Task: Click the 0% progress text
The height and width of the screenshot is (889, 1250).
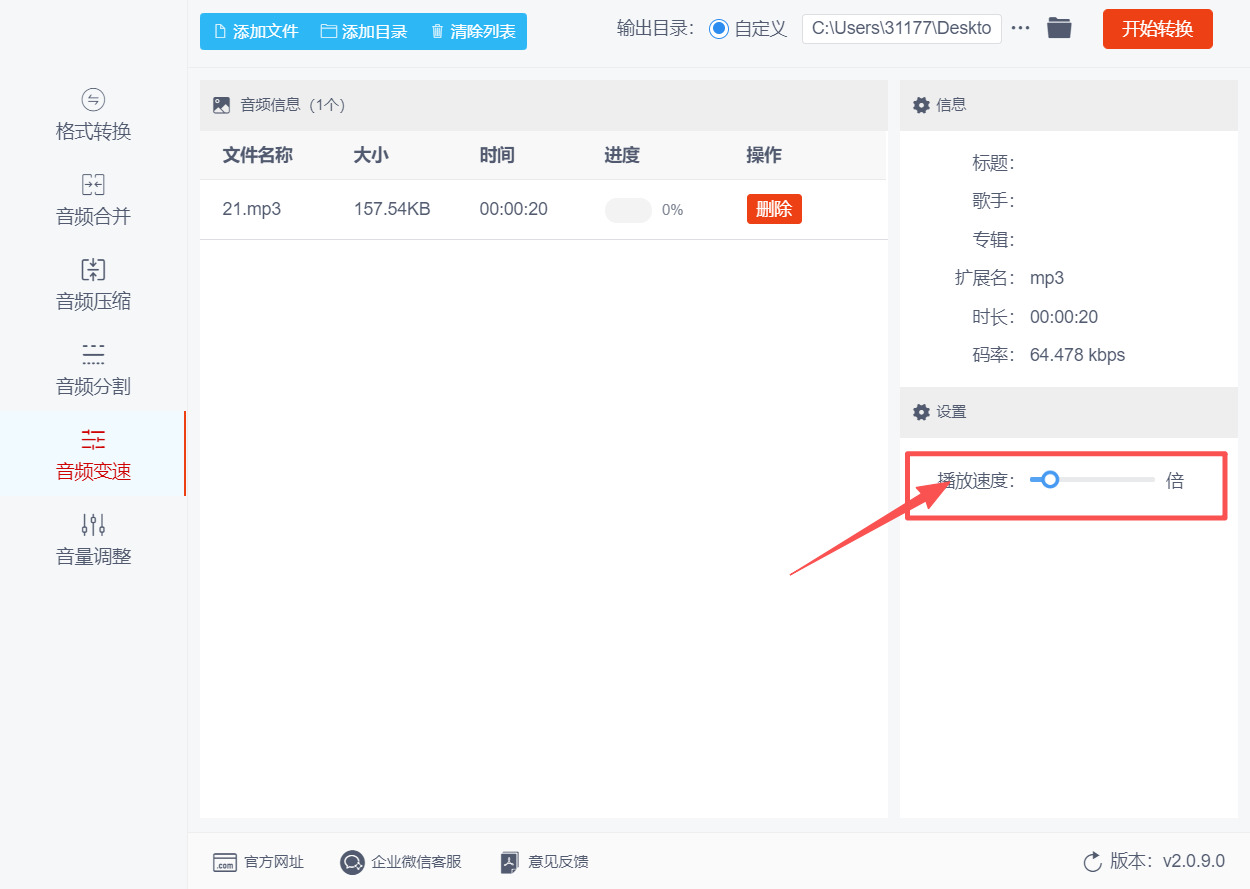Action: click(672, 210)
